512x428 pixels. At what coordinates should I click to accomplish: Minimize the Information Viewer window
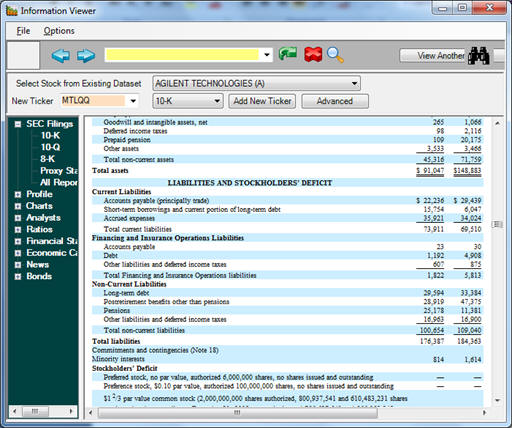[442, 8]
